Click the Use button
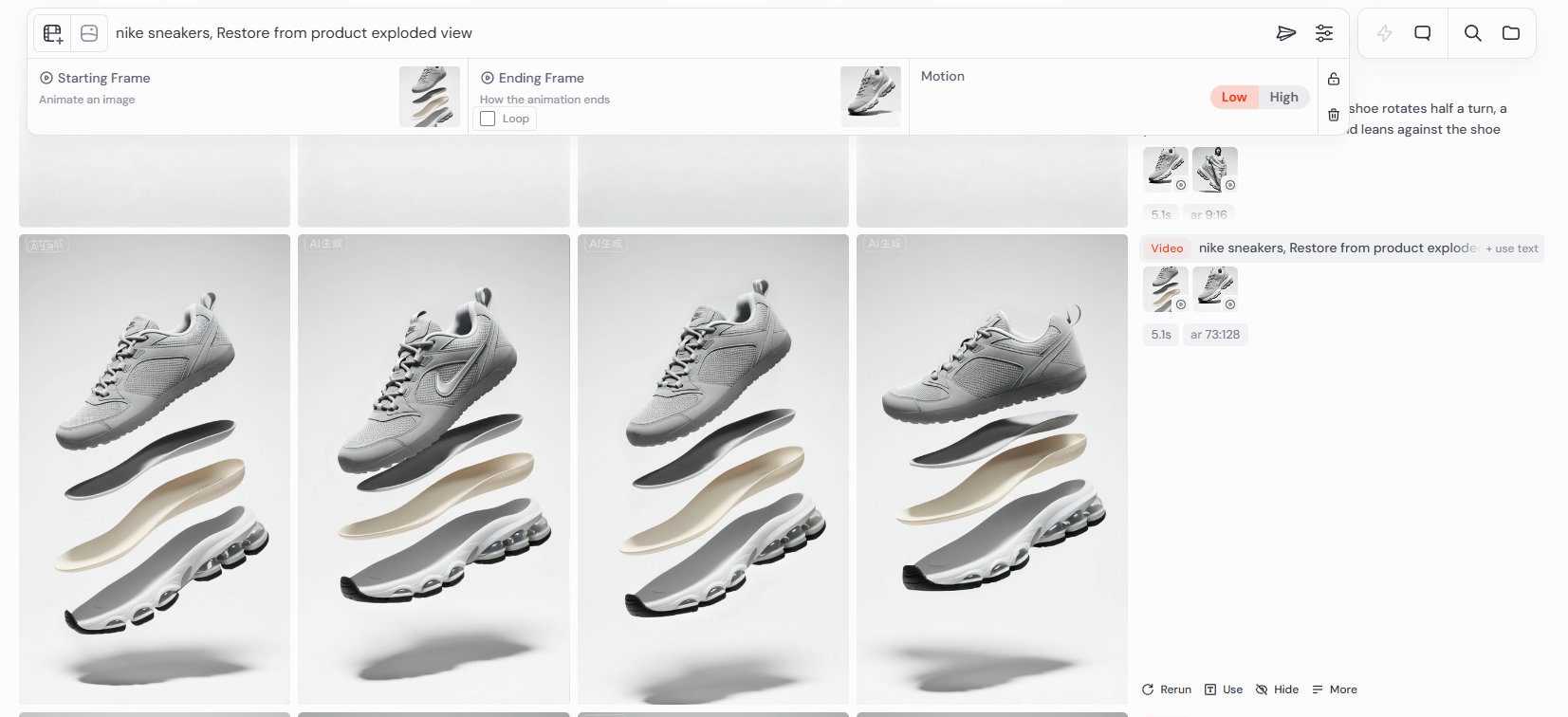 pos(1223,689)
